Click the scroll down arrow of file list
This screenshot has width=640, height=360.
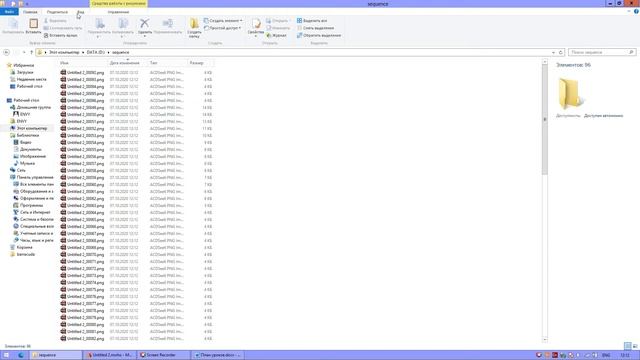(544, 340)
